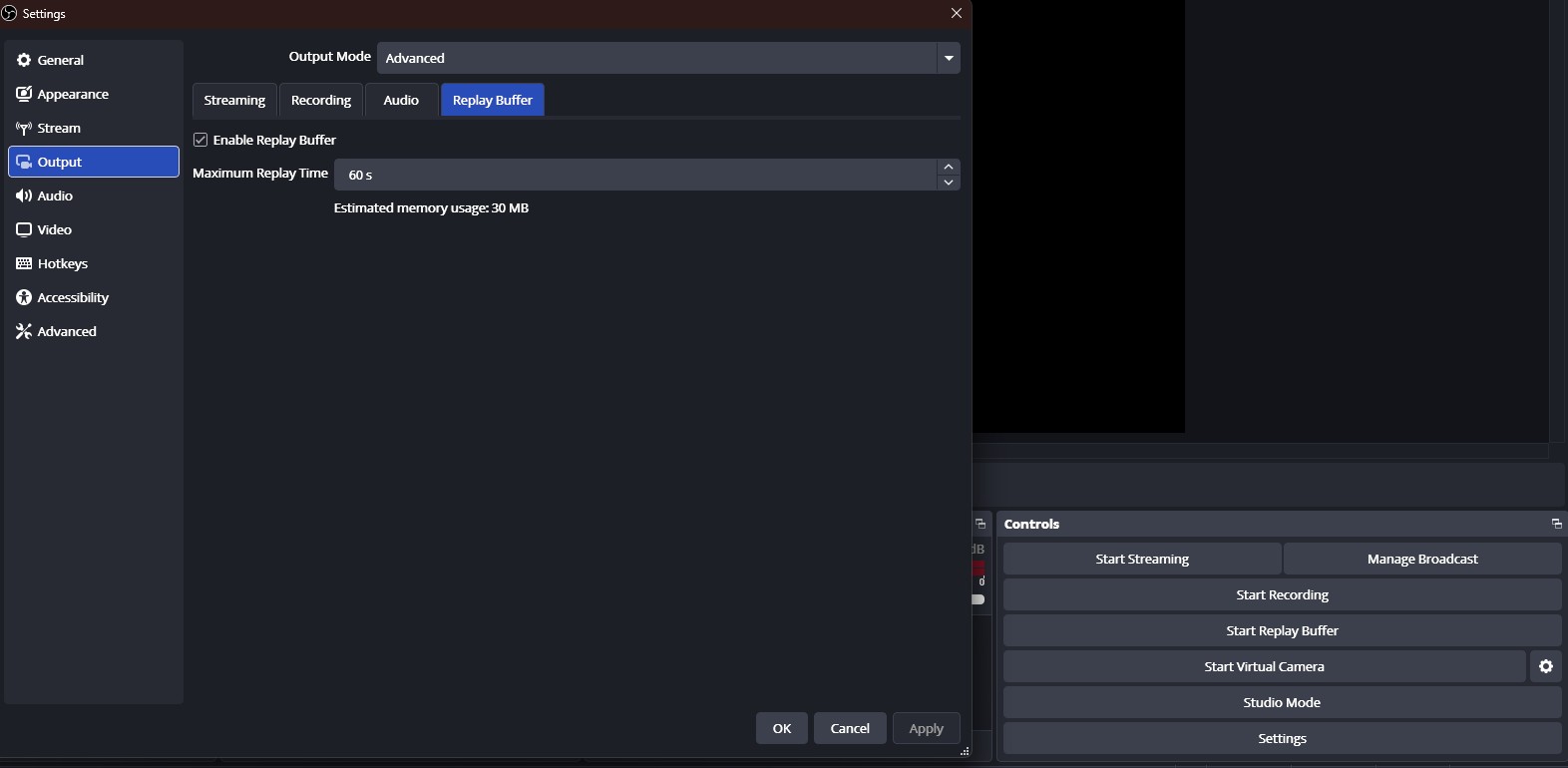
Task: Decrease Maximum Replay Time with the down arrow
Action: [949, 183]
